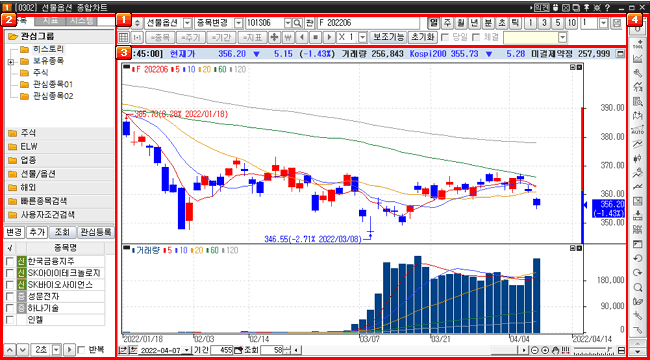
Task: Click the play forward arrow in toolbar
Action: tap(329, 37)
